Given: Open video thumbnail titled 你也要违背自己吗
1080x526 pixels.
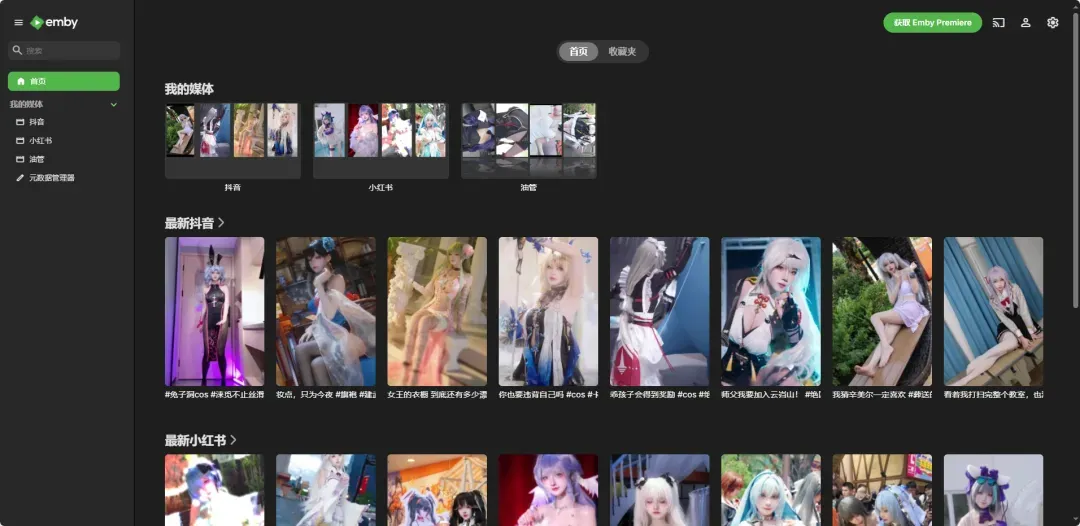Looking at the screenshot, I should point(548,311).
